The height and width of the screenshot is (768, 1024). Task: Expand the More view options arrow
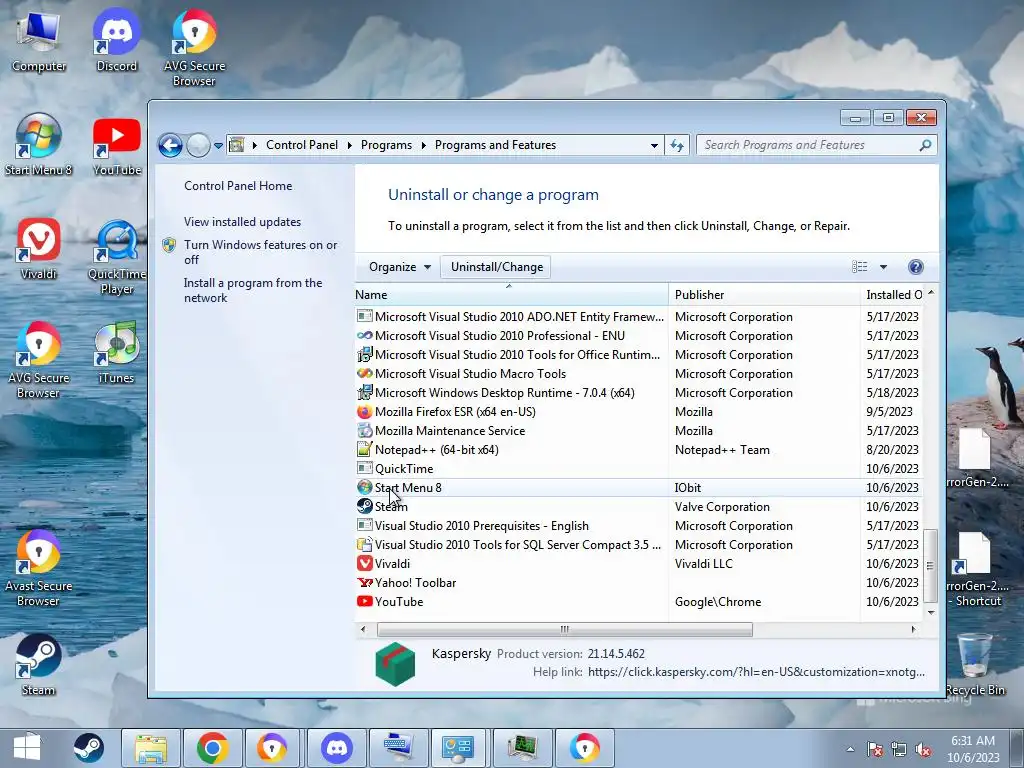[x=883, y=266]
